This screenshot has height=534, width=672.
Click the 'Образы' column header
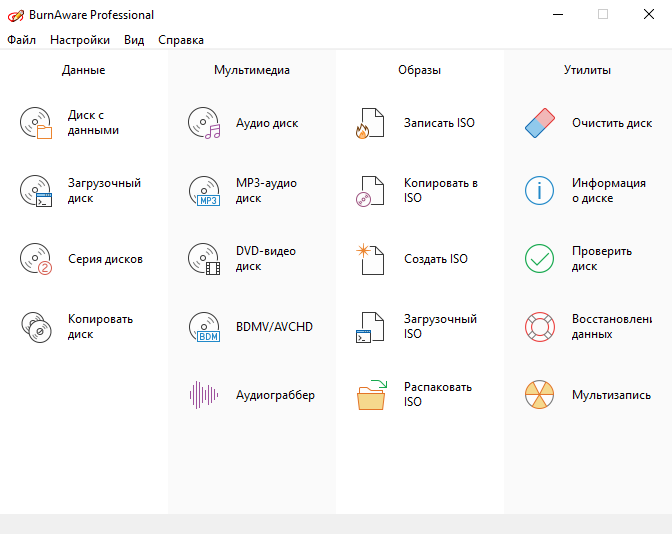pos(420,70)
